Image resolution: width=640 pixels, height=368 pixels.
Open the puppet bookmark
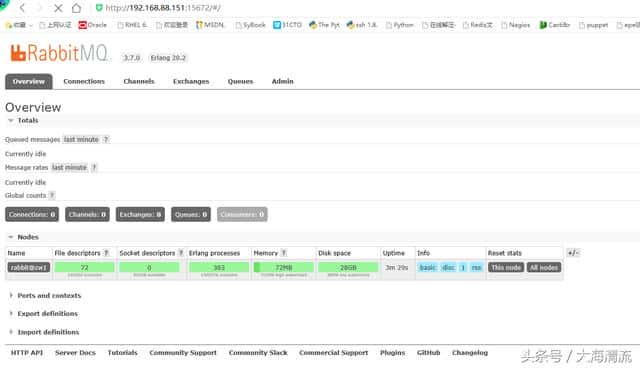(x=593, y=25)
